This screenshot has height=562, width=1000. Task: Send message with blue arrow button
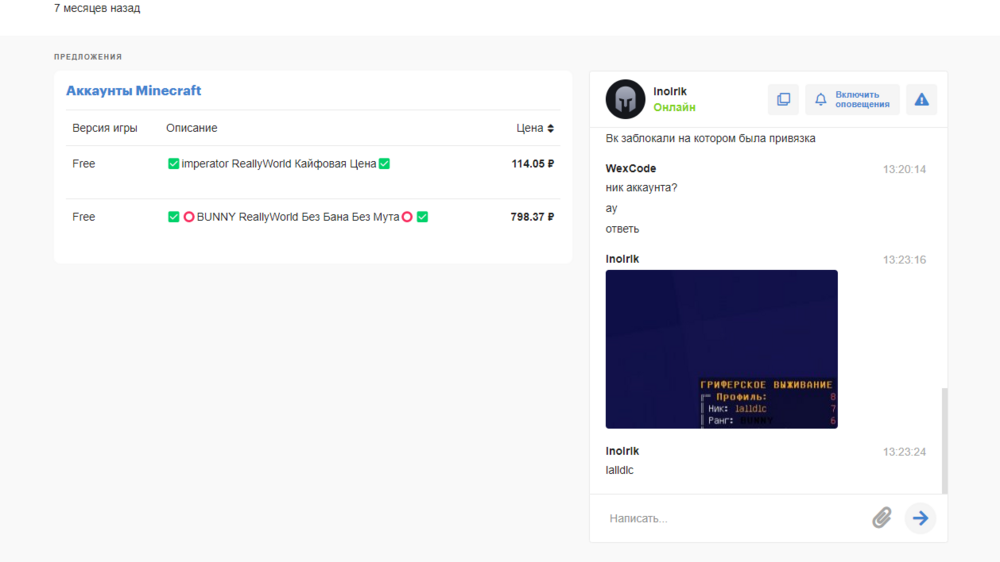click(x=920, y=518)
